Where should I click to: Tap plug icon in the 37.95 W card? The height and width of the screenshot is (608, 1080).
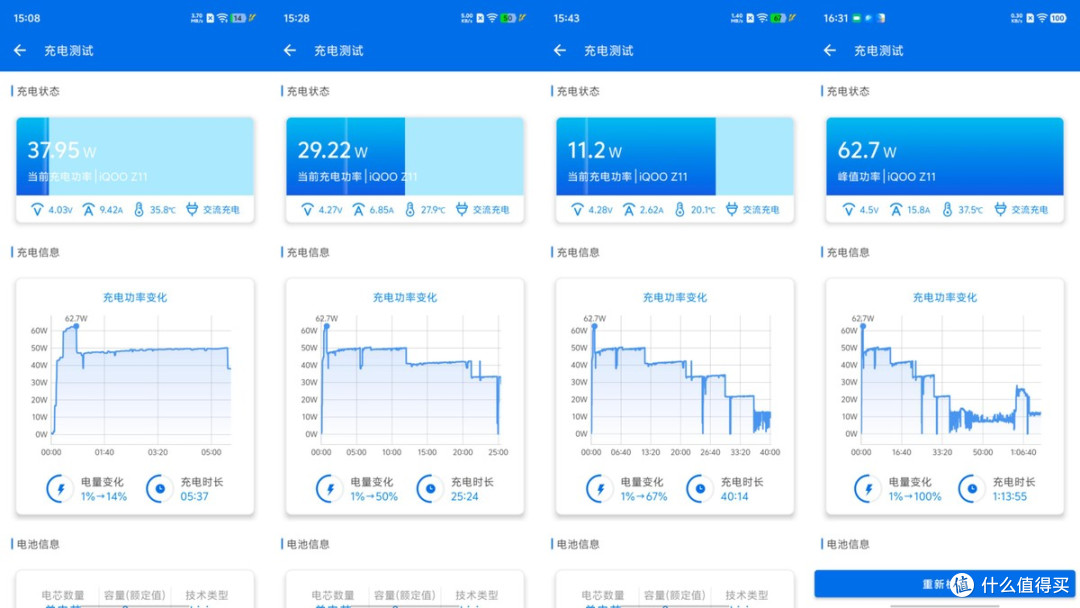tap(192, 209)
